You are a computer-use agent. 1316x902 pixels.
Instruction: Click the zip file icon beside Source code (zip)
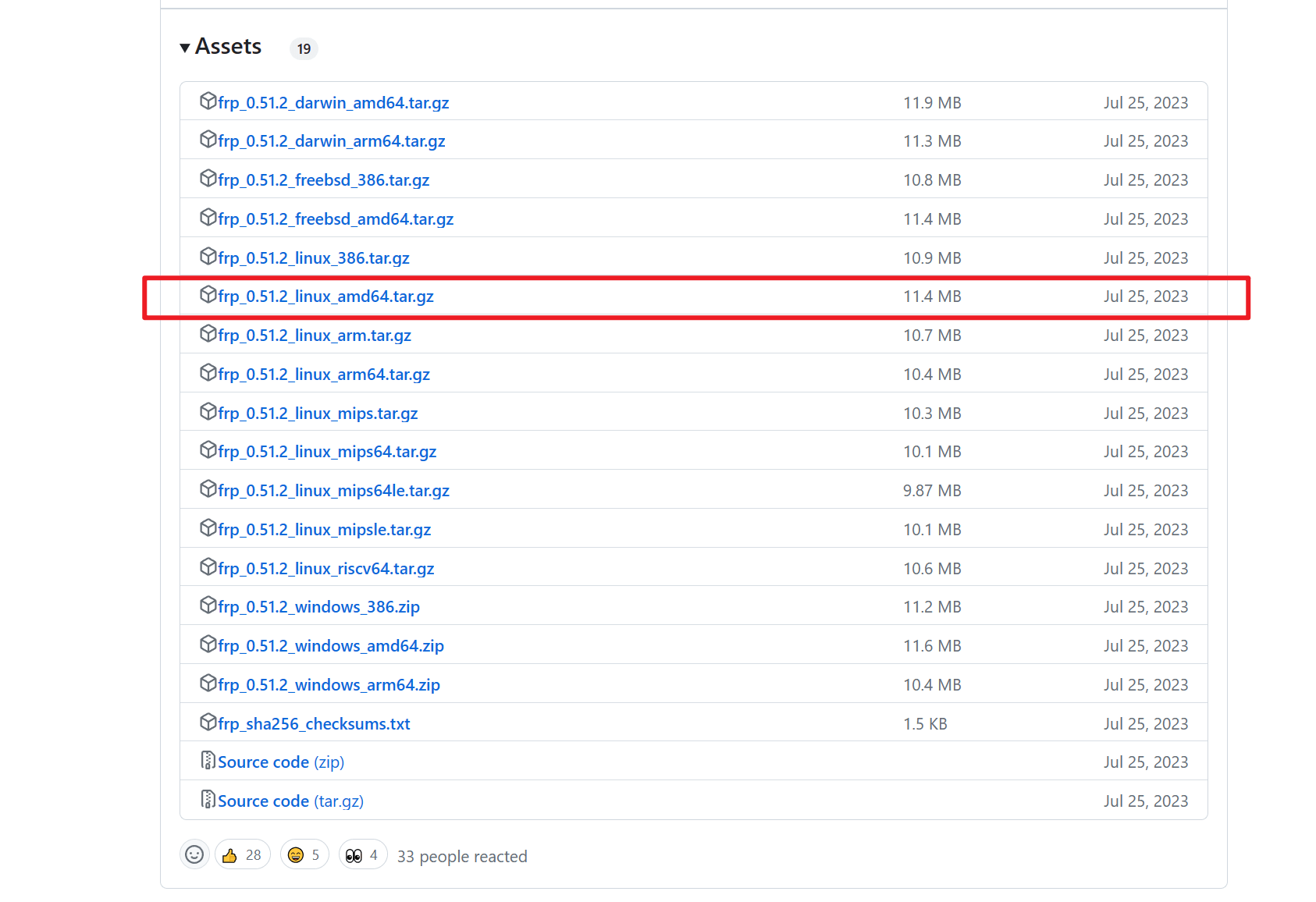pos(208,761)
